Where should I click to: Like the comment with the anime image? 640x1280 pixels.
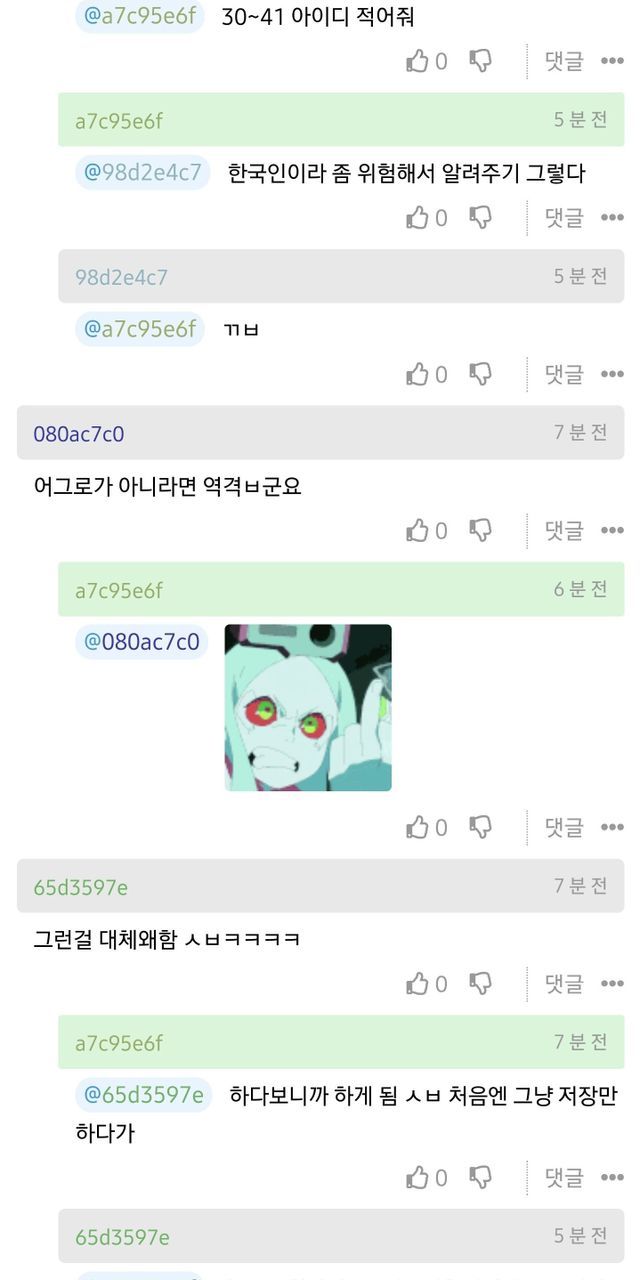point(417,827)
